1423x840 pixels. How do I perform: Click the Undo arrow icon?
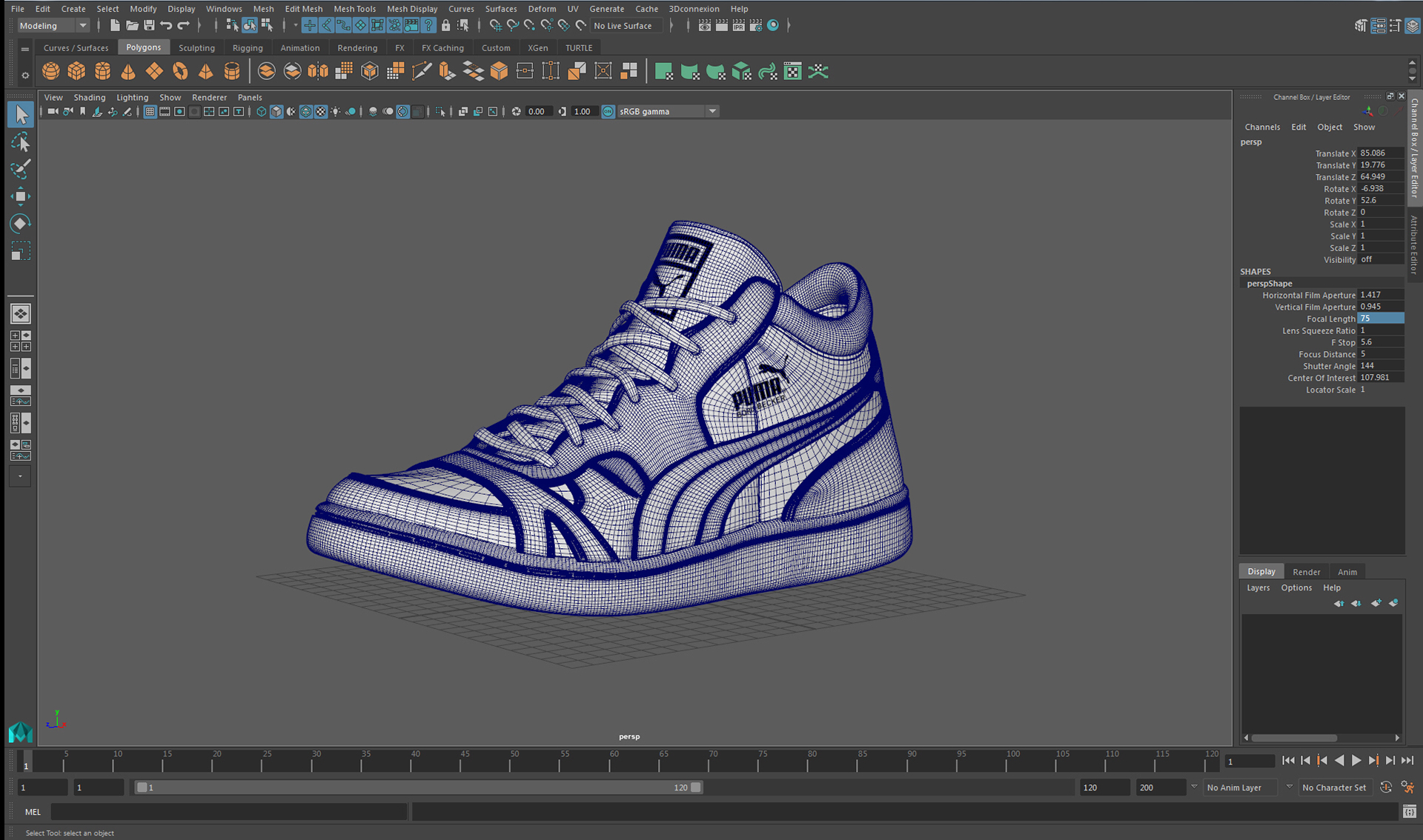(166, 25)
